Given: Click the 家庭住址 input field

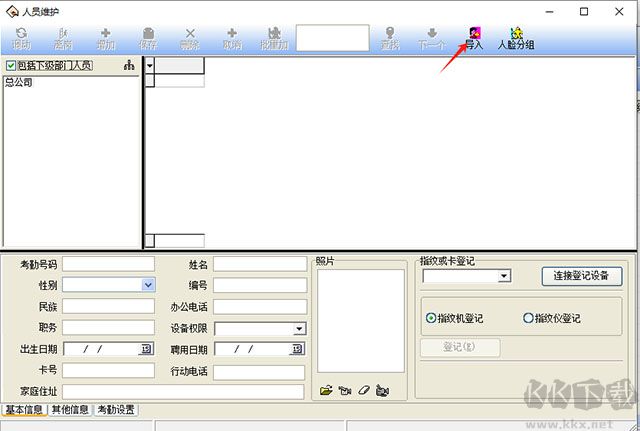Looking at the screenshot, I should click(183, 392).
